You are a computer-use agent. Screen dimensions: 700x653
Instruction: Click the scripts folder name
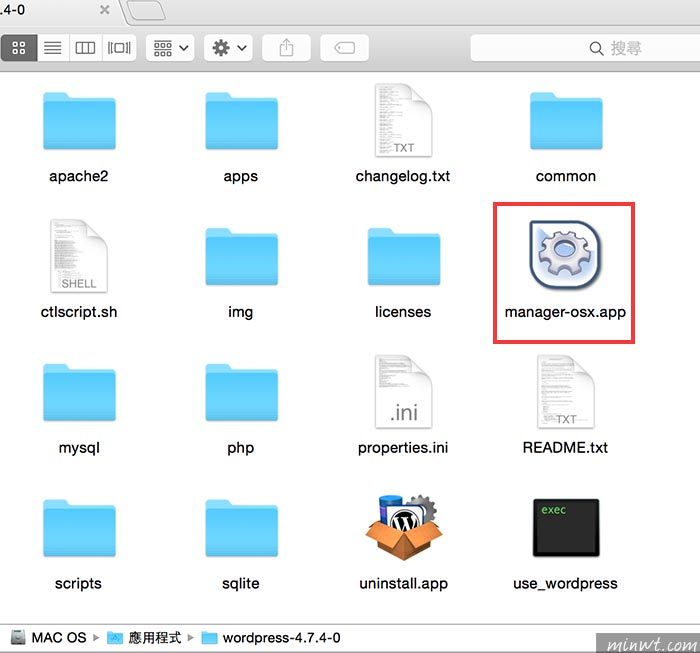tap(79, 584)
